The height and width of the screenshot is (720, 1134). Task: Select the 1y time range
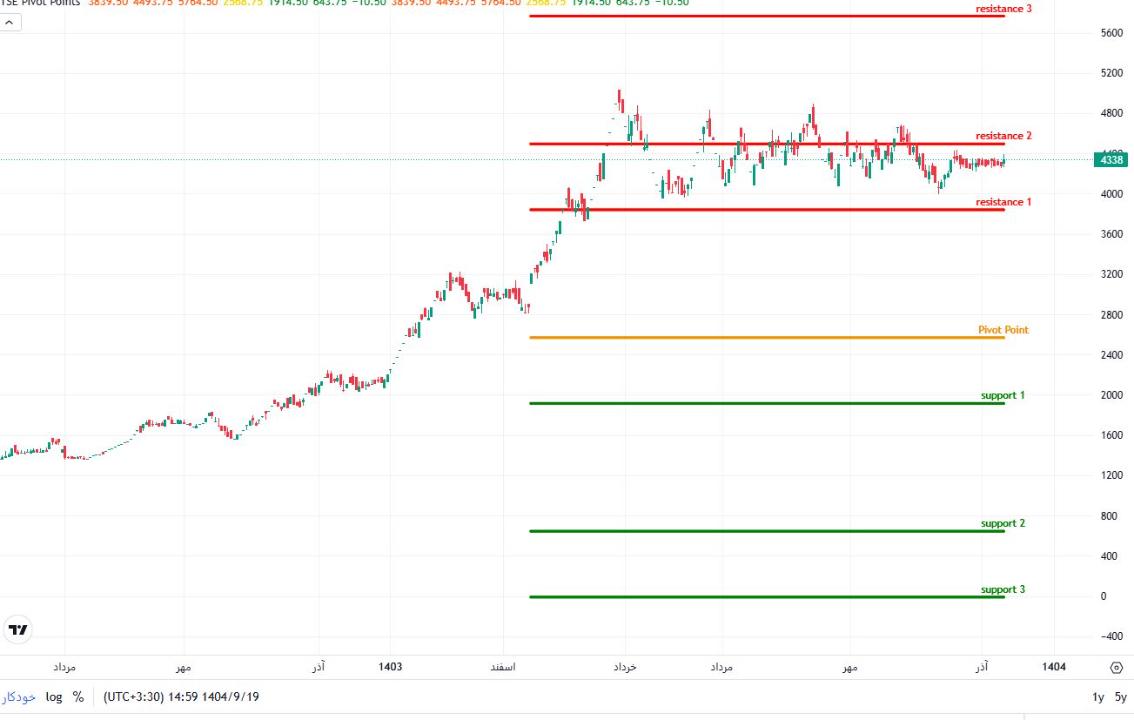[1098, 697]
